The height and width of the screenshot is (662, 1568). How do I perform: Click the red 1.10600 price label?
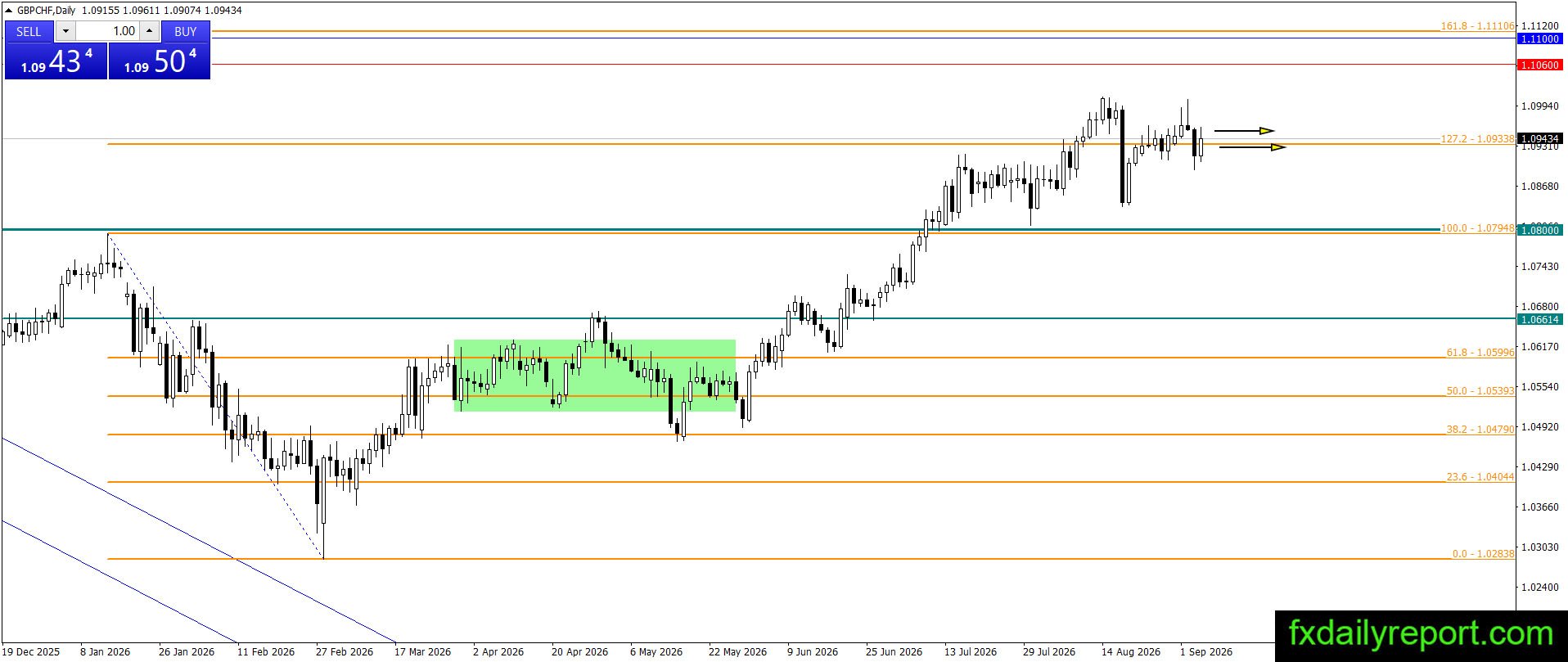coord(1539,65)
